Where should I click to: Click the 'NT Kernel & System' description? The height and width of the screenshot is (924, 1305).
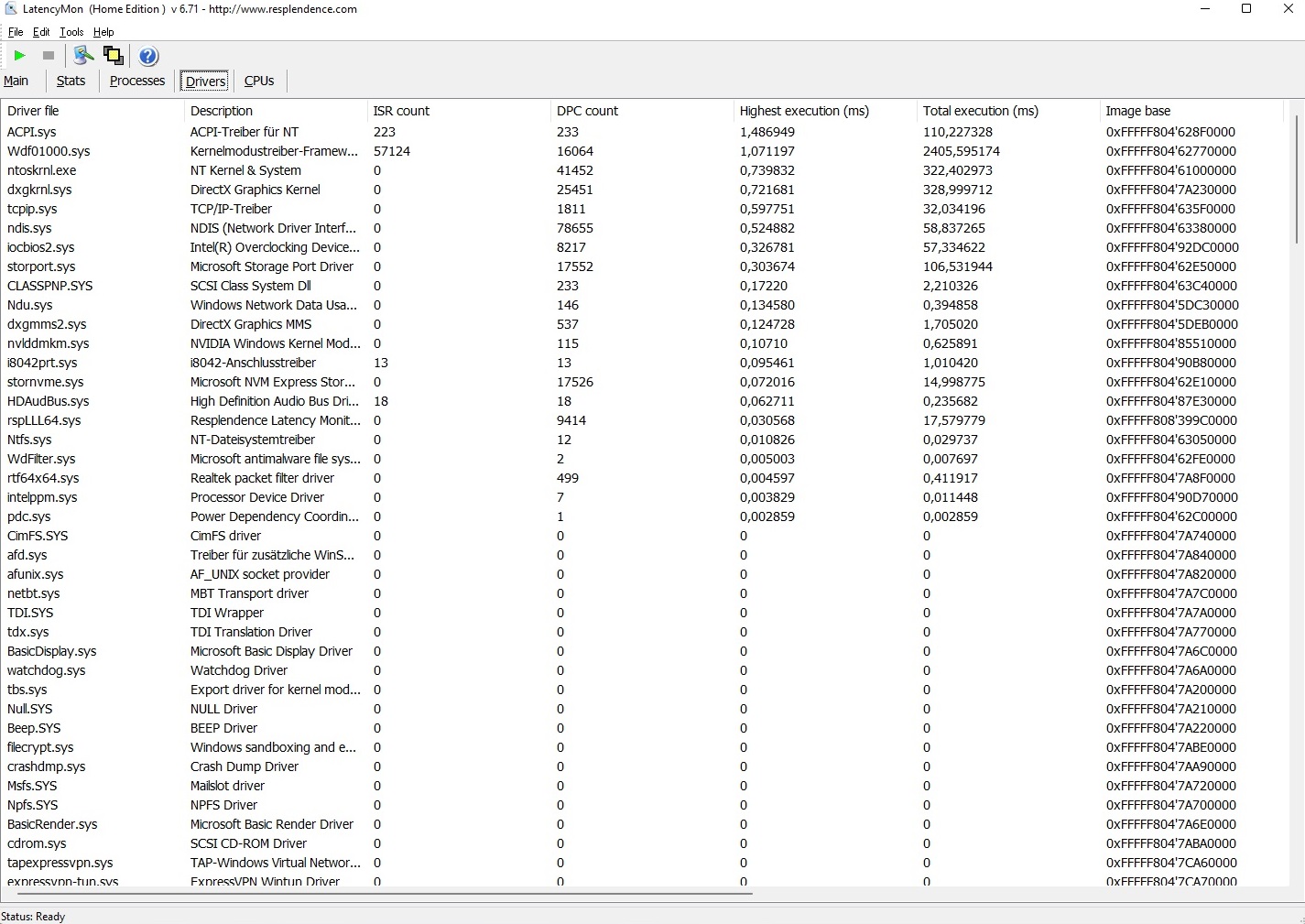[245, 170]
